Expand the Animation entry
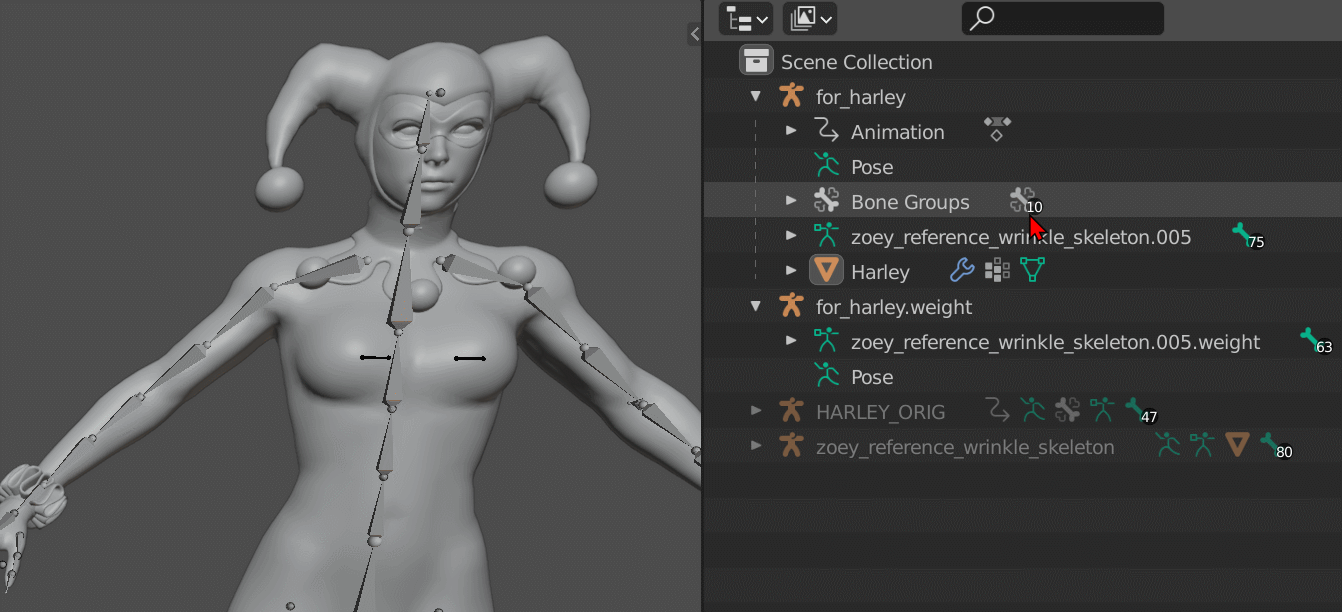Image resolution: width=1342 pixels, height=612 pixels. click(791, 131)
